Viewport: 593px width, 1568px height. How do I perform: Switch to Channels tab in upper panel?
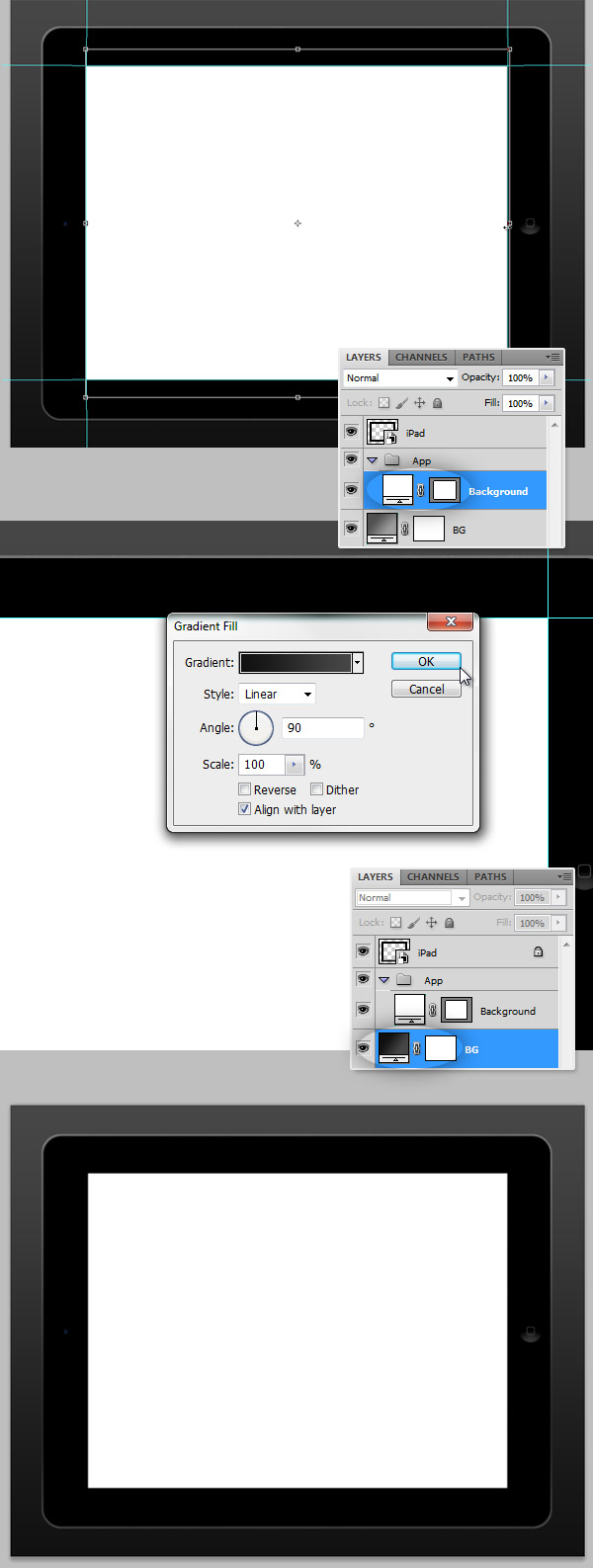pyautogui.click(x=421, y=357)
